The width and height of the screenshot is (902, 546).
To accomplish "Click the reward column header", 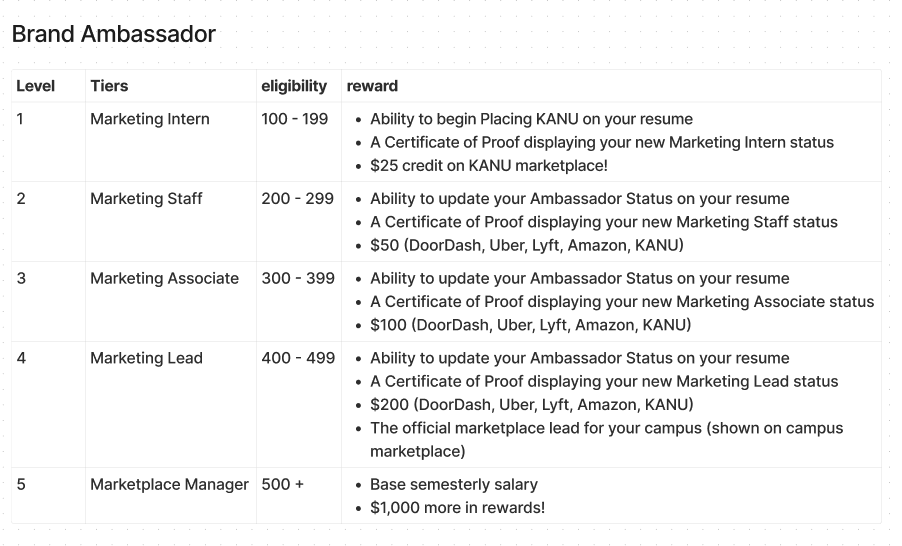I will click(x=372, y=86).
